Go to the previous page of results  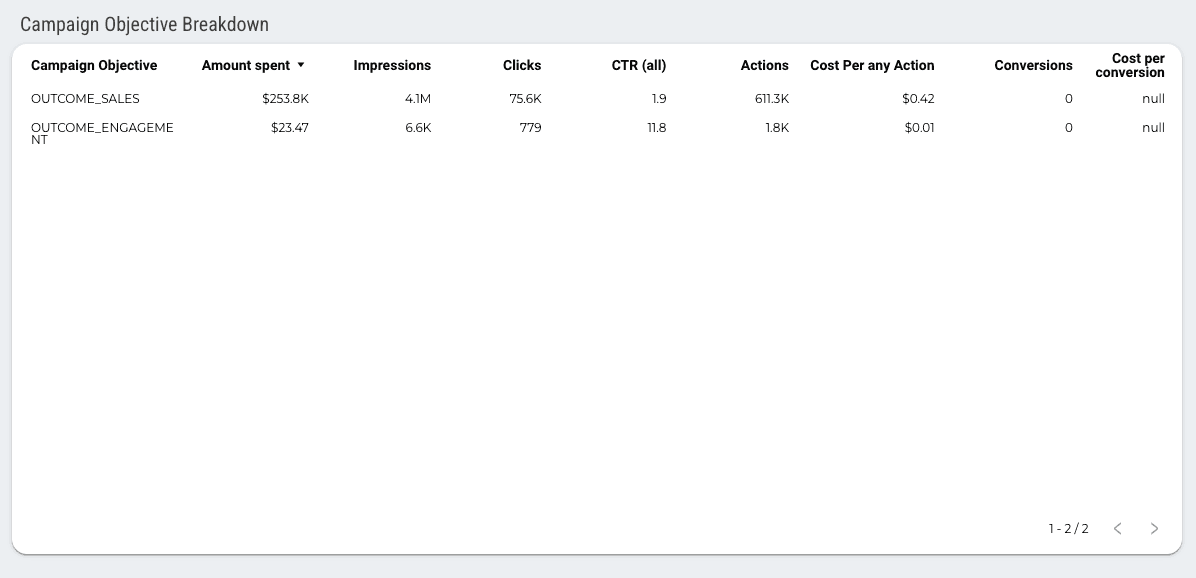tap(1117, 528)
